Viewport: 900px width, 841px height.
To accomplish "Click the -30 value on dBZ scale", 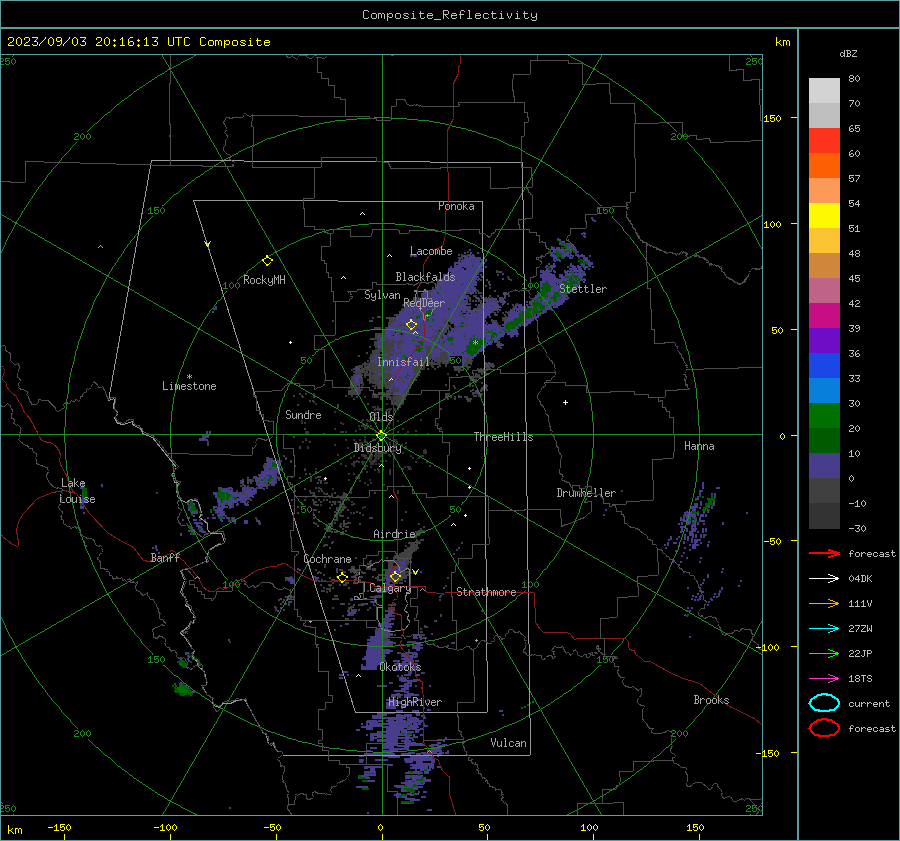I will tap(857, 528).
